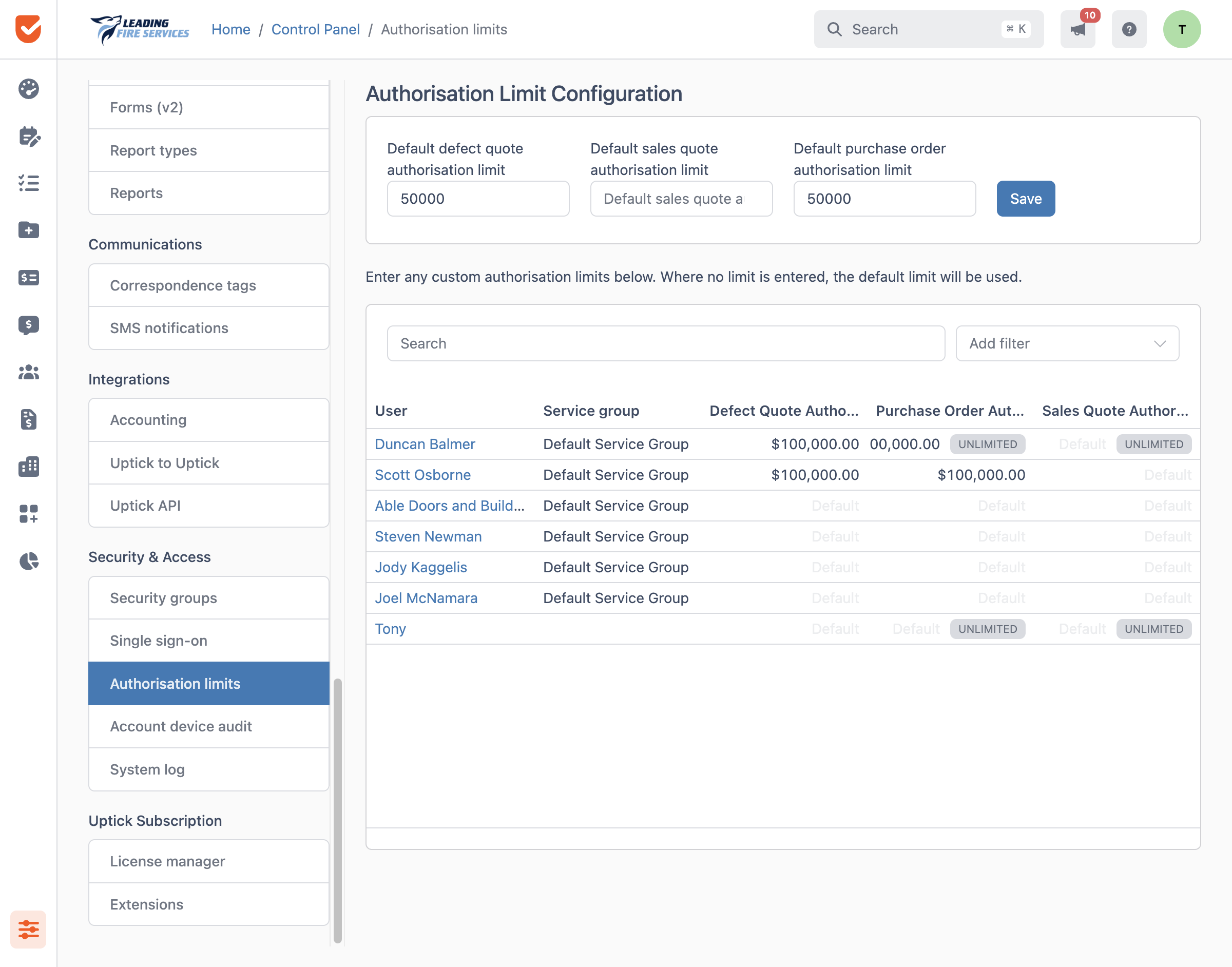Click the magnifier icon in global search
Viewport: 1232px width, 967px height.
pos(835,29)
